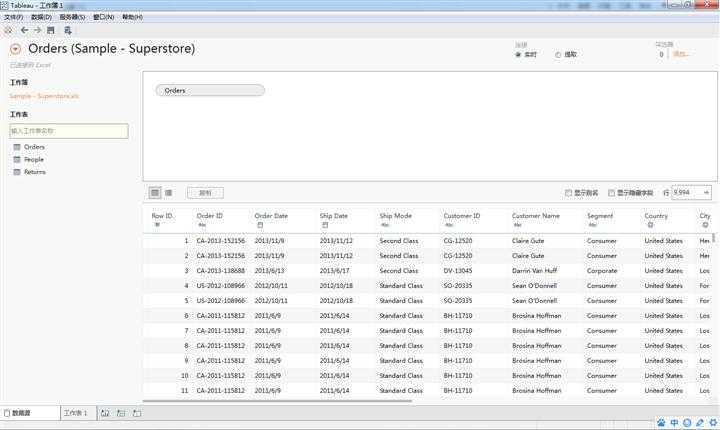
Task: Toggle the show aliases checkbox
Action: (568, 193)
